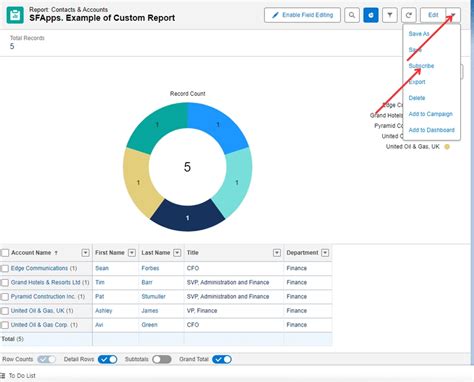Toggle the Row Counts switch
Screen dimensions: 474x382
(x=46, y=359)
